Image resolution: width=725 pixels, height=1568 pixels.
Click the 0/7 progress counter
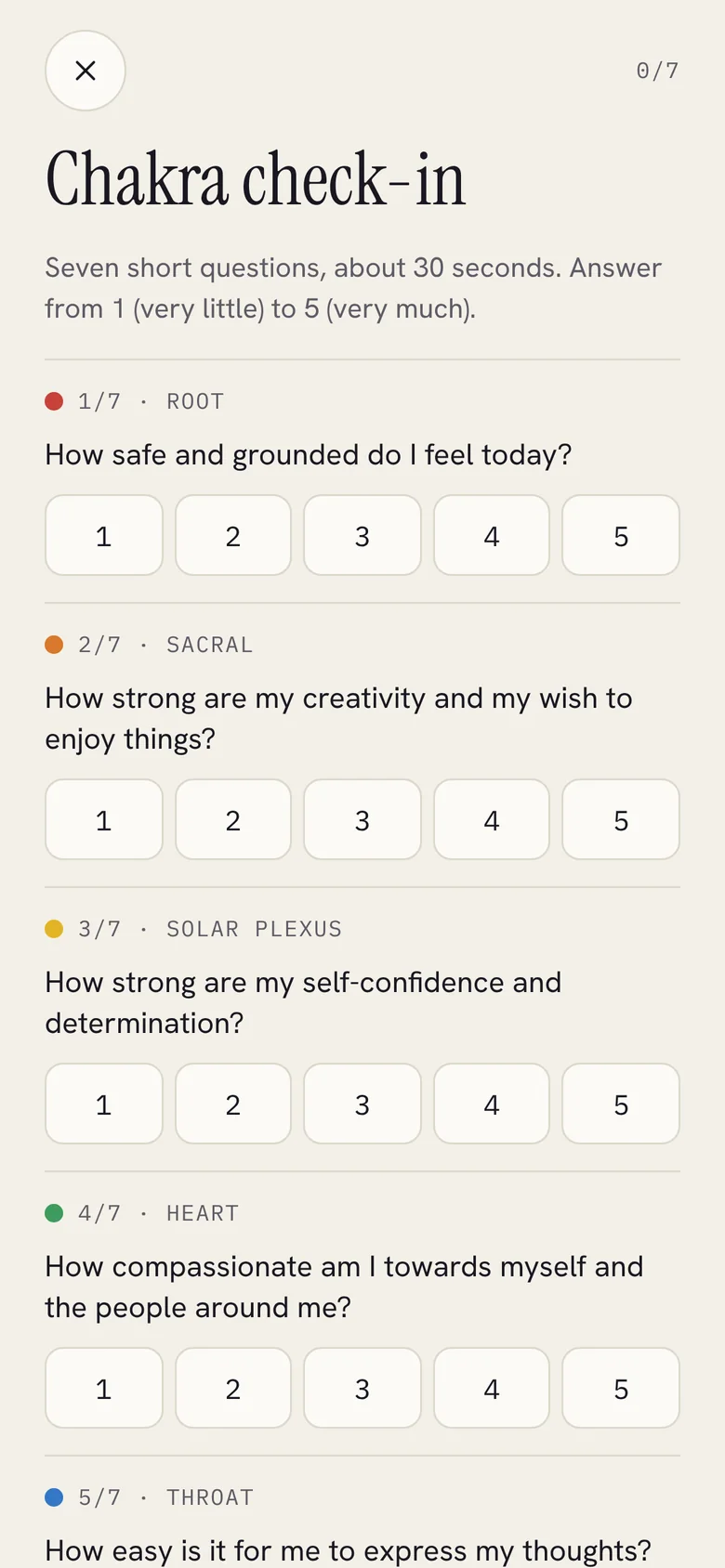click(657, 71)
